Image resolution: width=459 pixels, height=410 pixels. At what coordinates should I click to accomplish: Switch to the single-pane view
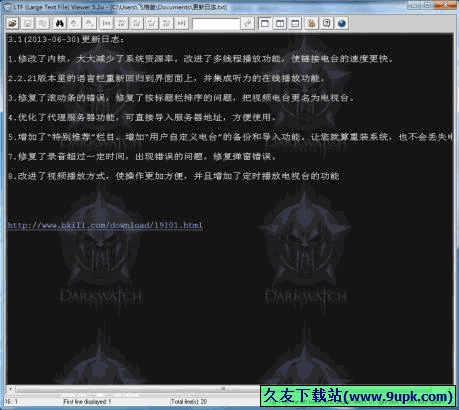pyautogui.click(x=265, y=23)
